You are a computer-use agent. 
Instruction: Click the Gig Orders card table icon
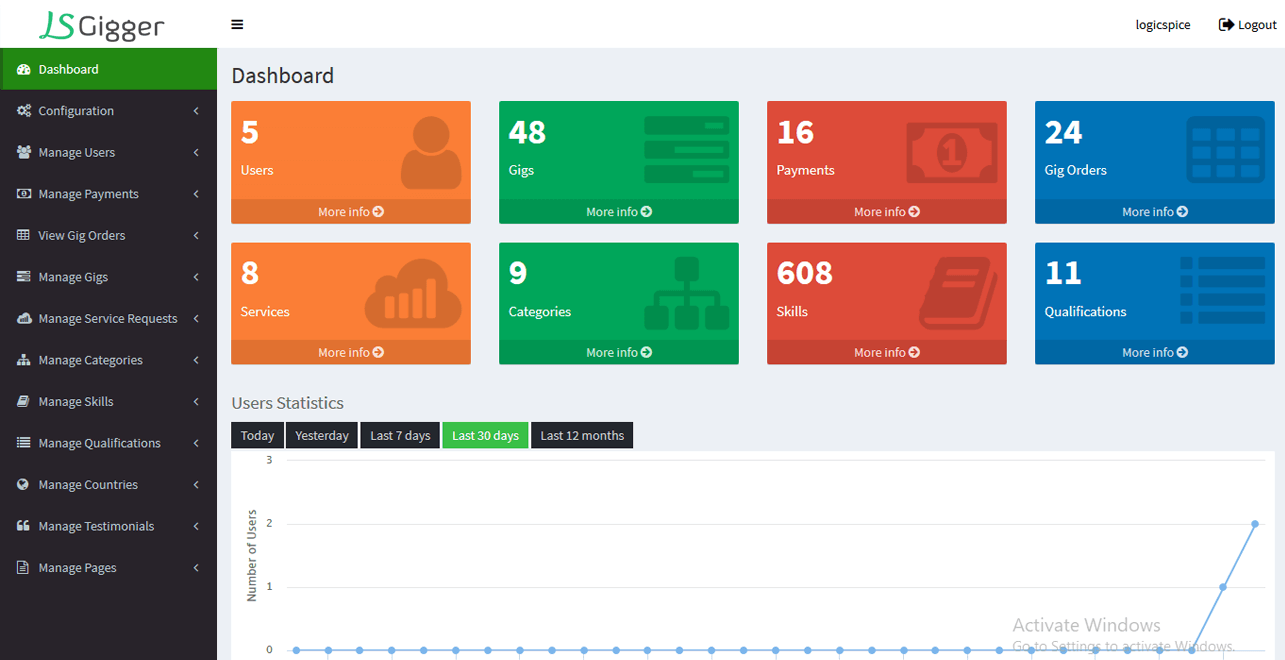1225,151
